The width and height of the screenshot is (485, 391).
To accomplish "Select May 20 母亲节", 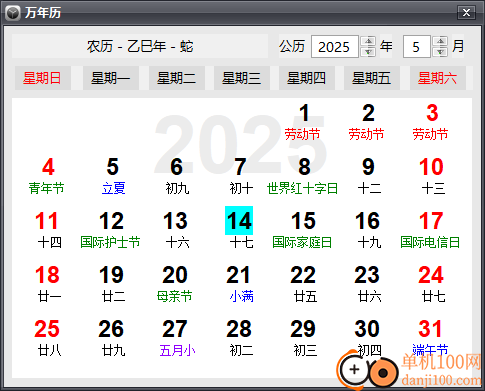I will click(175, 284).
